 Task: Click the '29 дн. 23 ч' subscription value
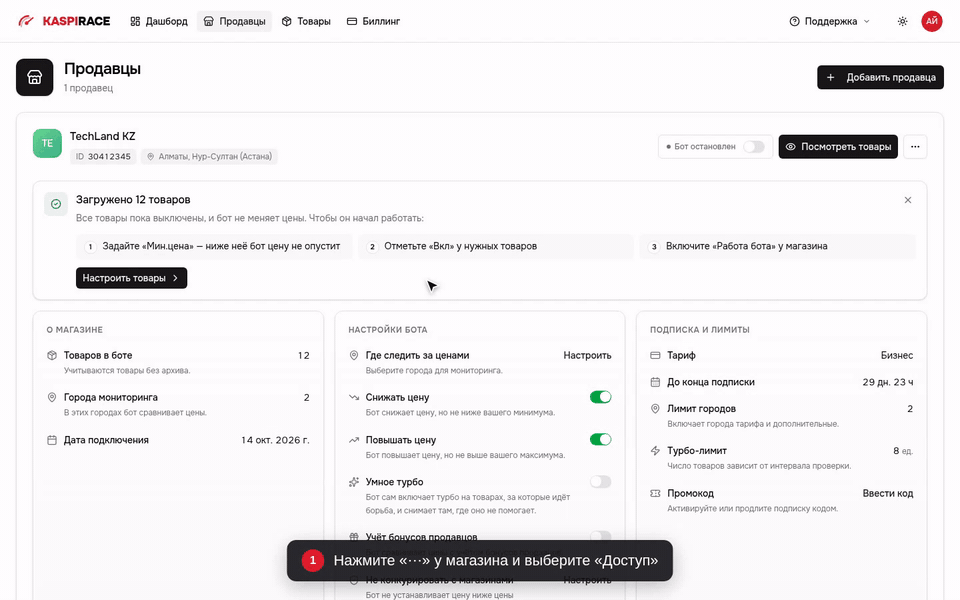click(888, 382)
